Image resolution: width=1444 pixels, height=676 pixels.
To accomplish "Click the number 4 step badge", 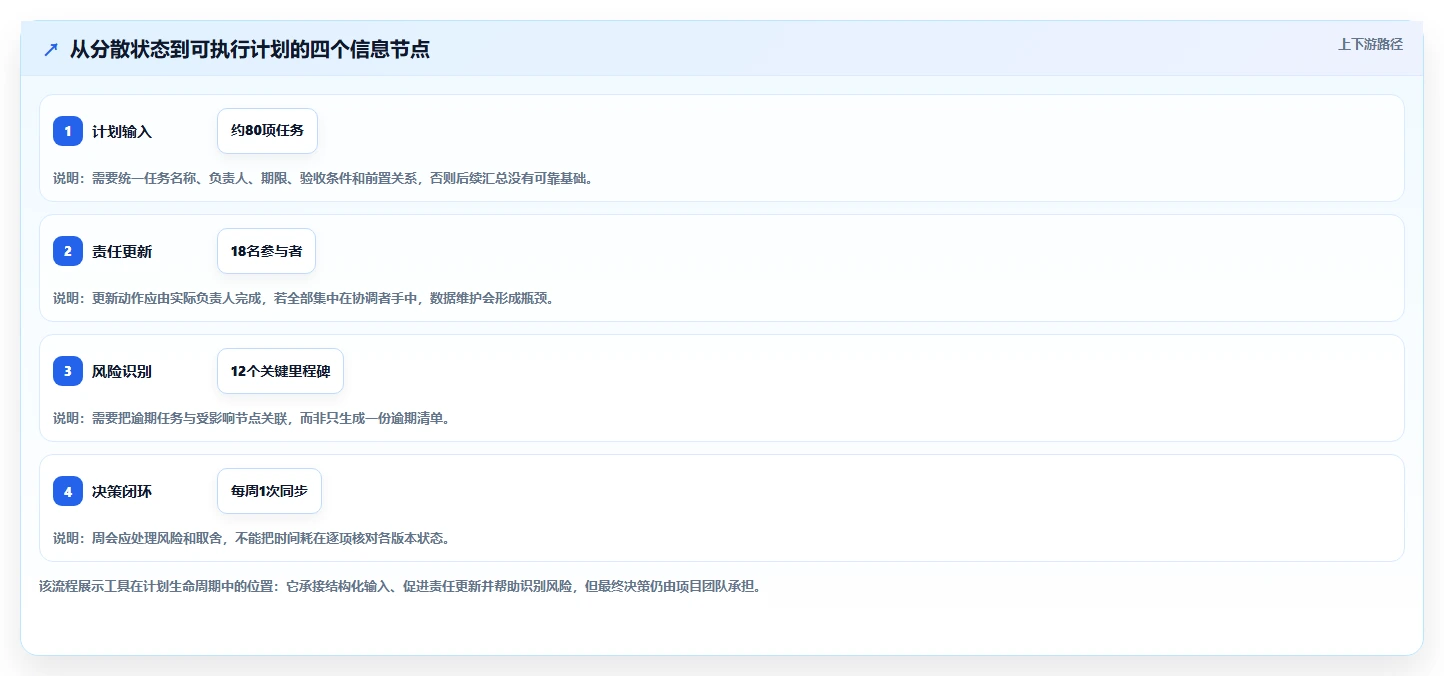I will pyautogui.click(x=68, y=491).
